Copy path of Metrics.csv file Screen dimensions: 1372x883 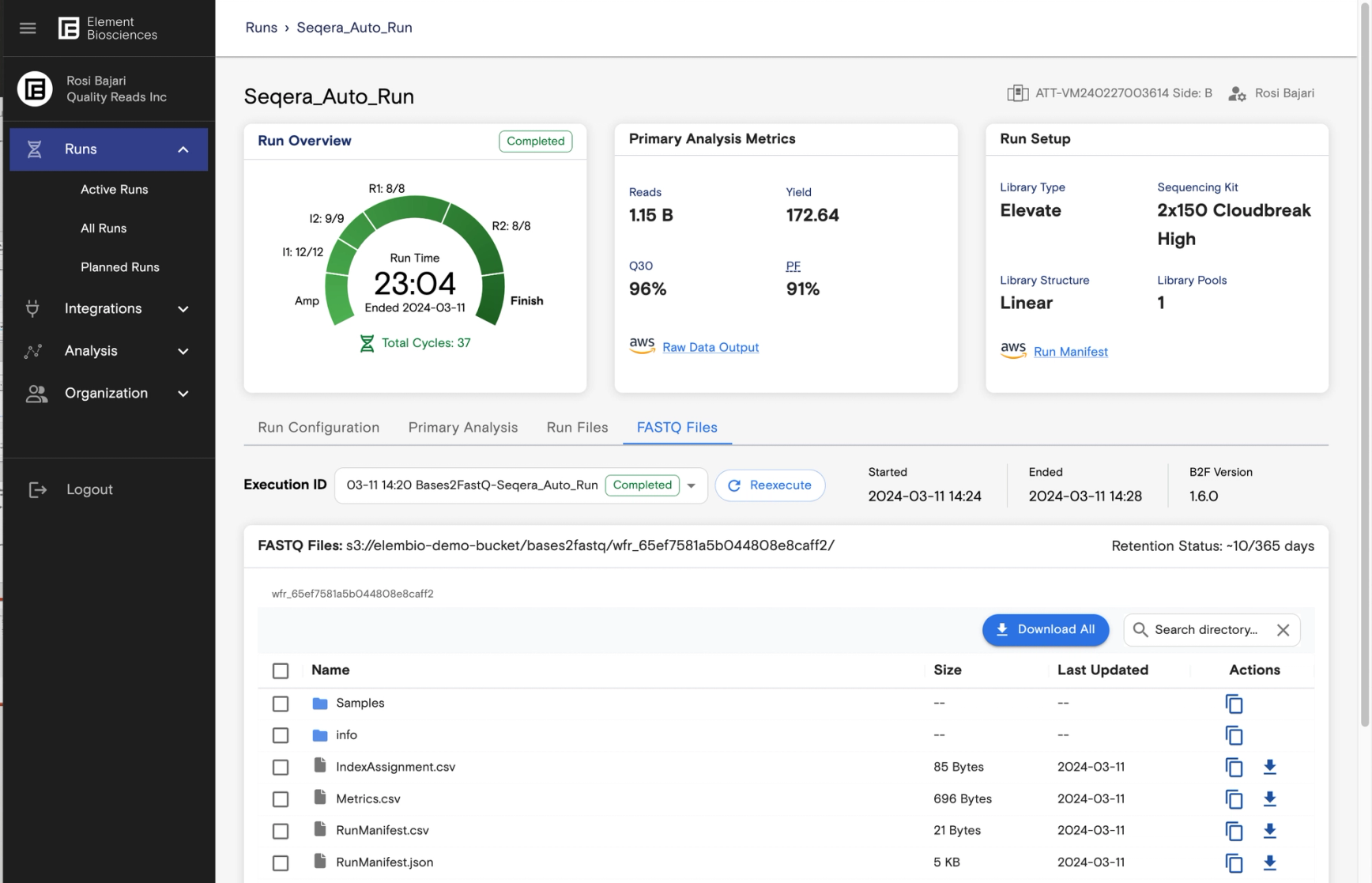[1233, 799]
